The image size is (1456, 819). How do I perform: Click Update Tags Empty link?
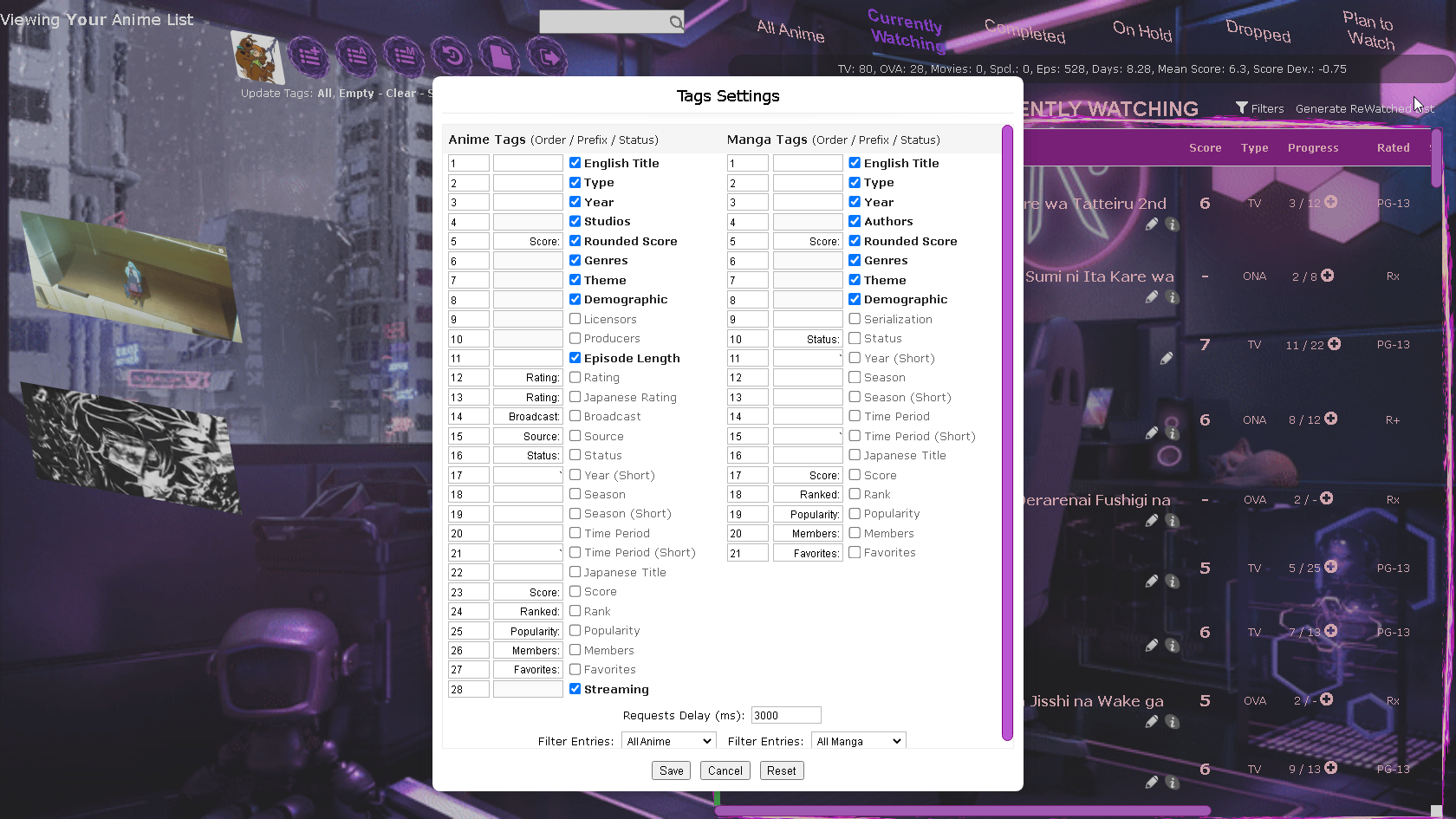(x=356, y=93)
